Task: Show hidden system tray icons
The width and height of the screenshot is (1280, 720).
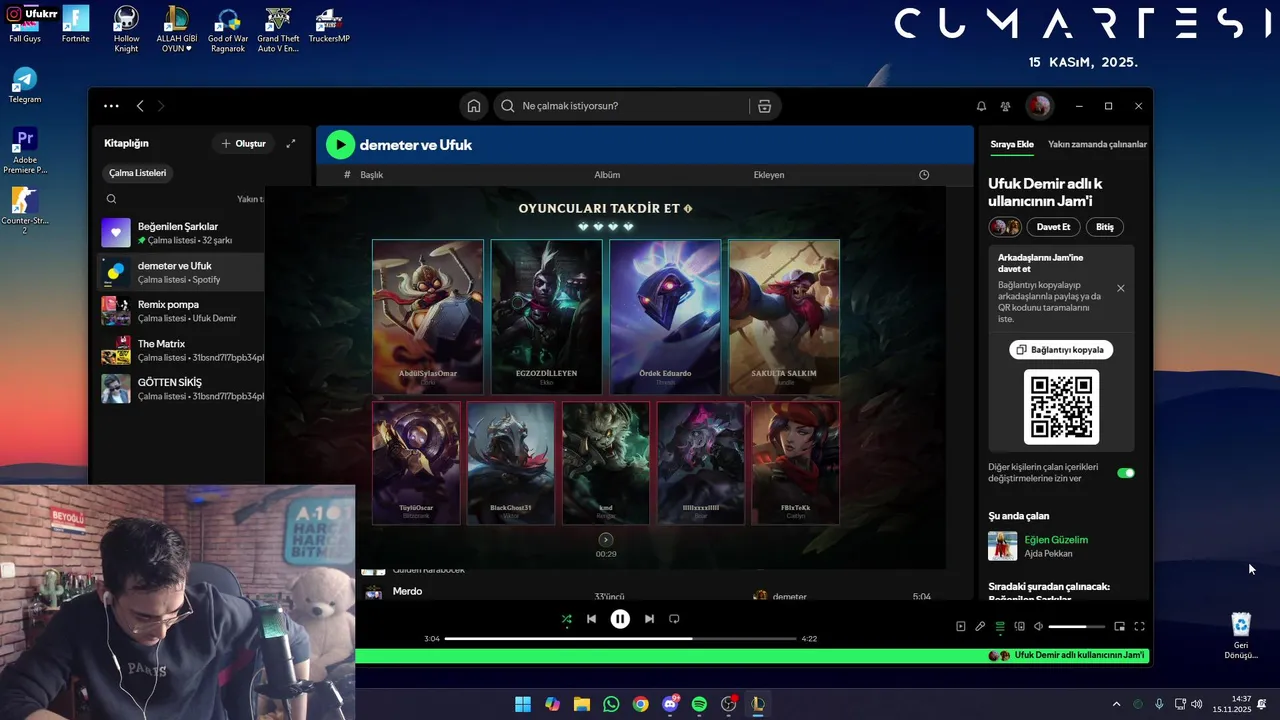Action: [x=1116, y=704]
